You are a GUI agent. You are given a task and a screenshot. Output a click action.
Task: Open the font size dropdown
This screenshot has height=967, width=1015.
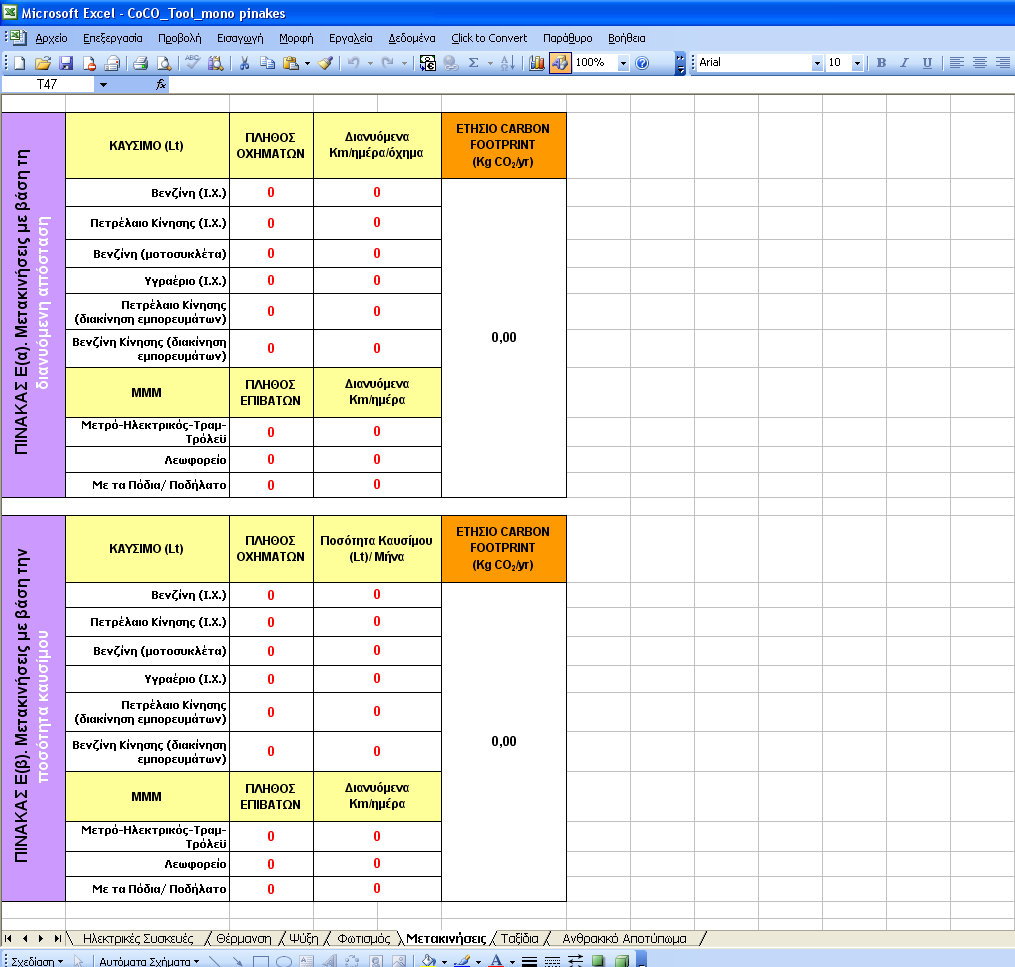click(x=858, y=63)
